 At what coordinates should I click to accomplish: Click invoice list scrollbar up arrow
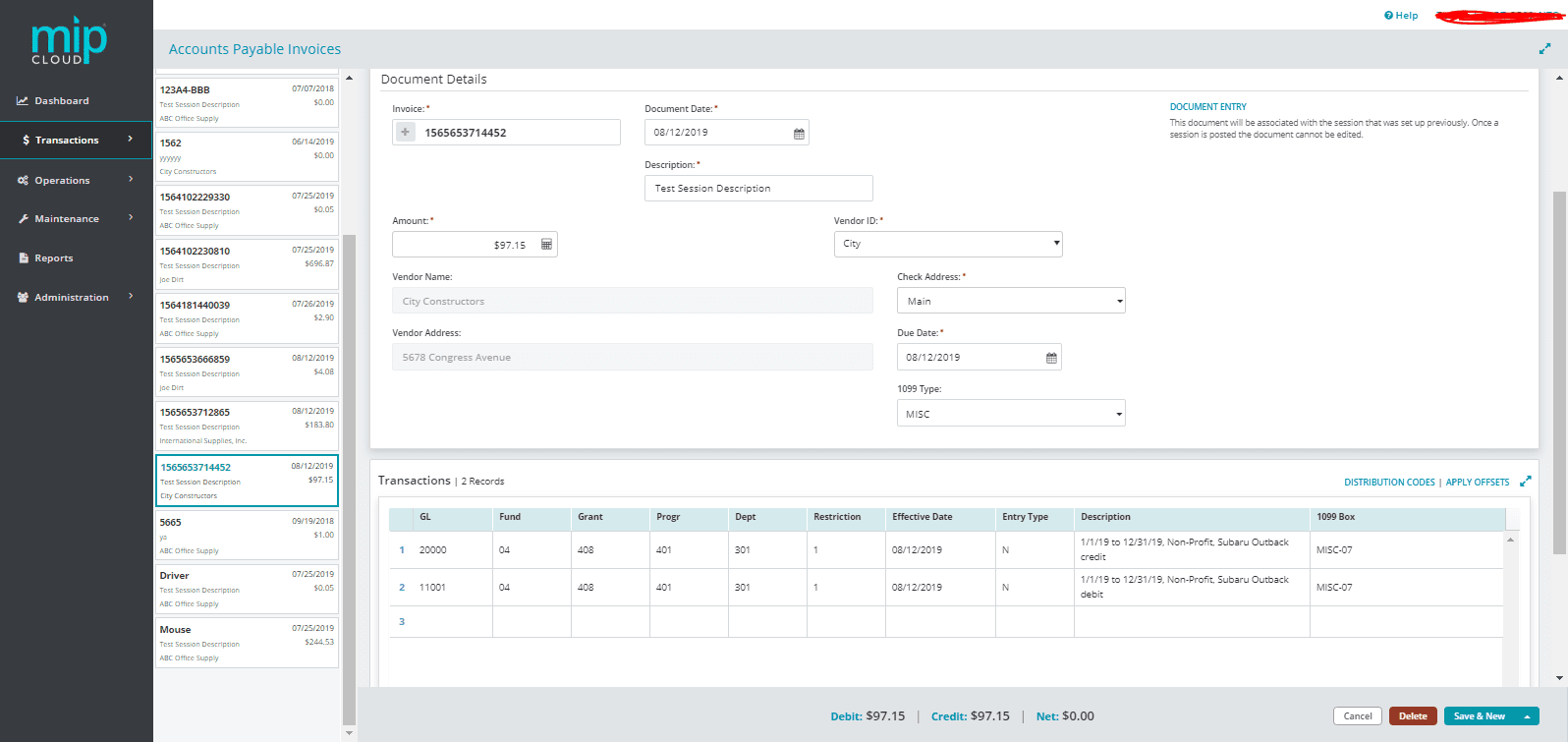click(x=349, y=78)
